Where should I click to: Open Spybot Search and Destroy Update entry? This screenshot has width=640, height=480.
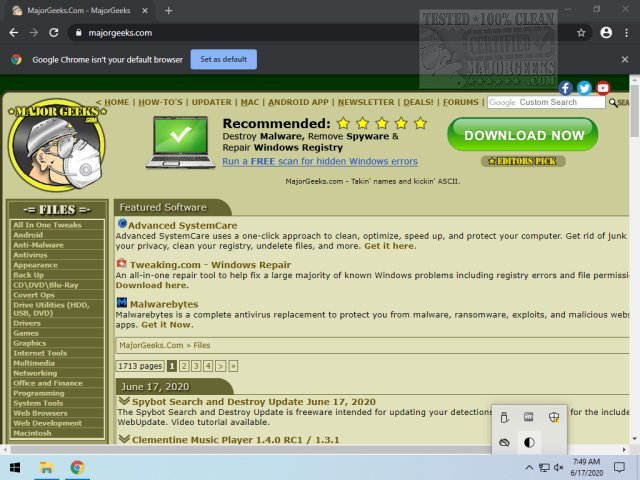coord(253,402)
